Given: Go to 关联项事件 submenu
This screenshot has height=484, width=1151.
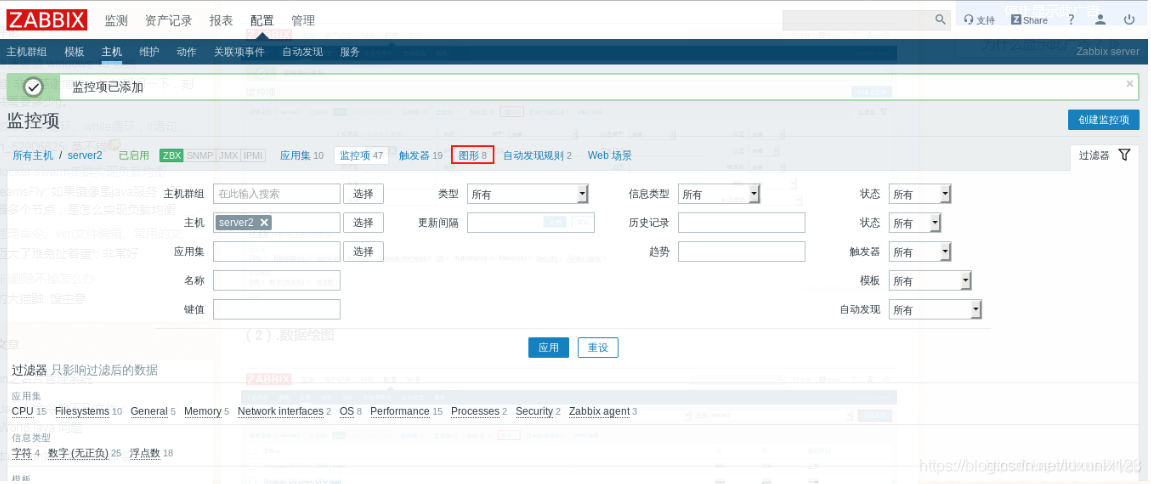Looking at the screenshot, I should [239, 51].
